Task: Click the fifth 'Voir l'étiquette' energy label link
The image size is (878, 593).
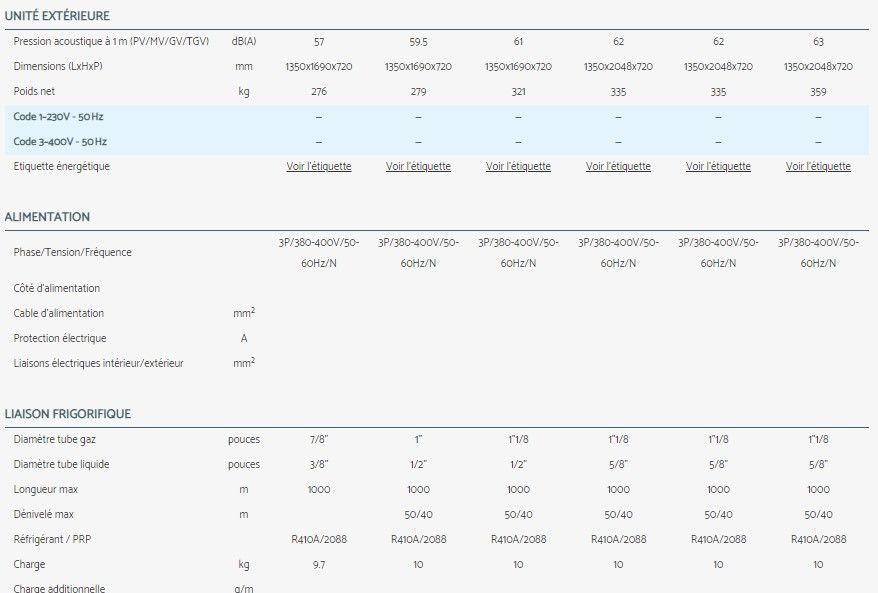Action: 718,167
